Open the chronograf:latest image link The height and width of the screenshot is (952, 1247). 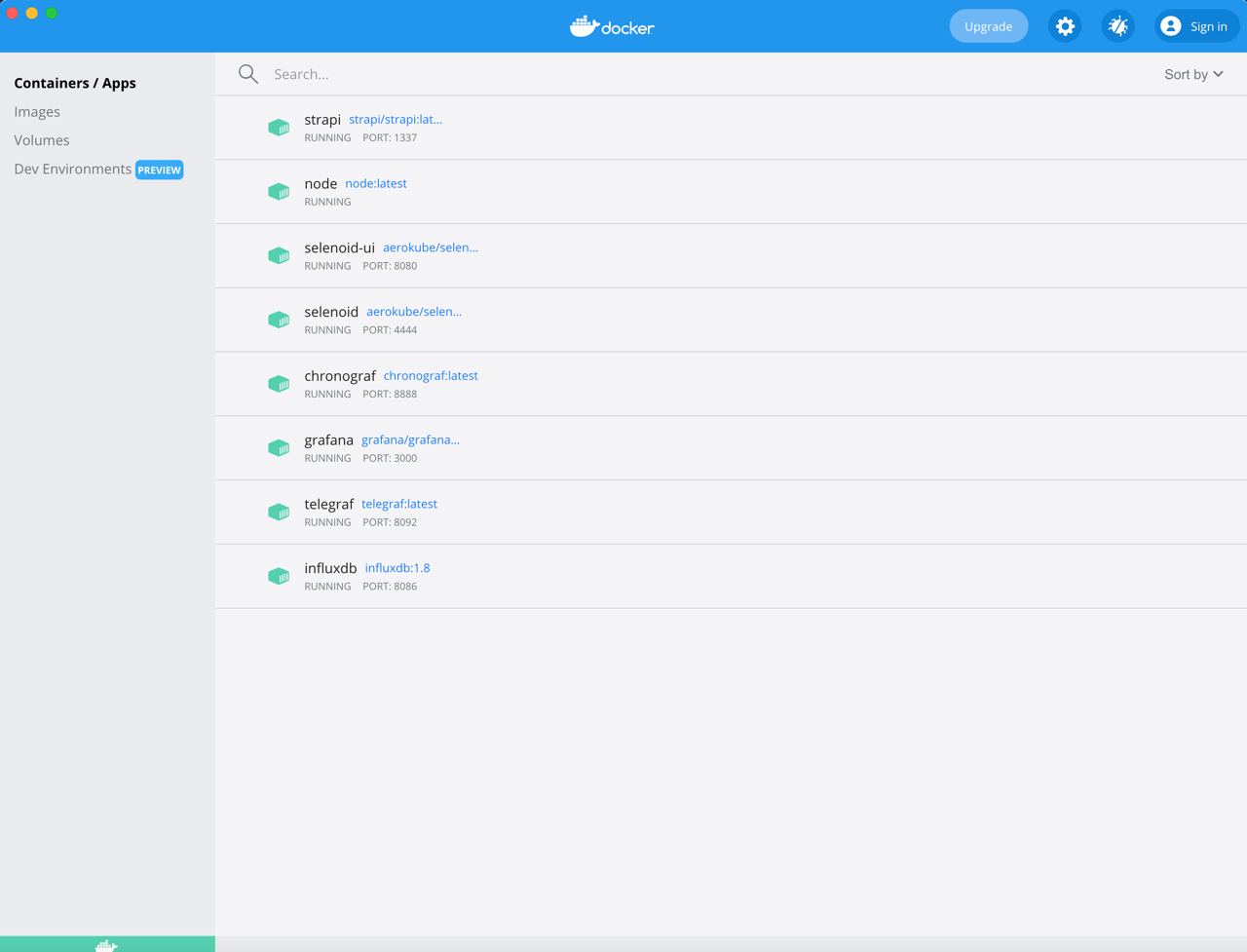point(431,375)
